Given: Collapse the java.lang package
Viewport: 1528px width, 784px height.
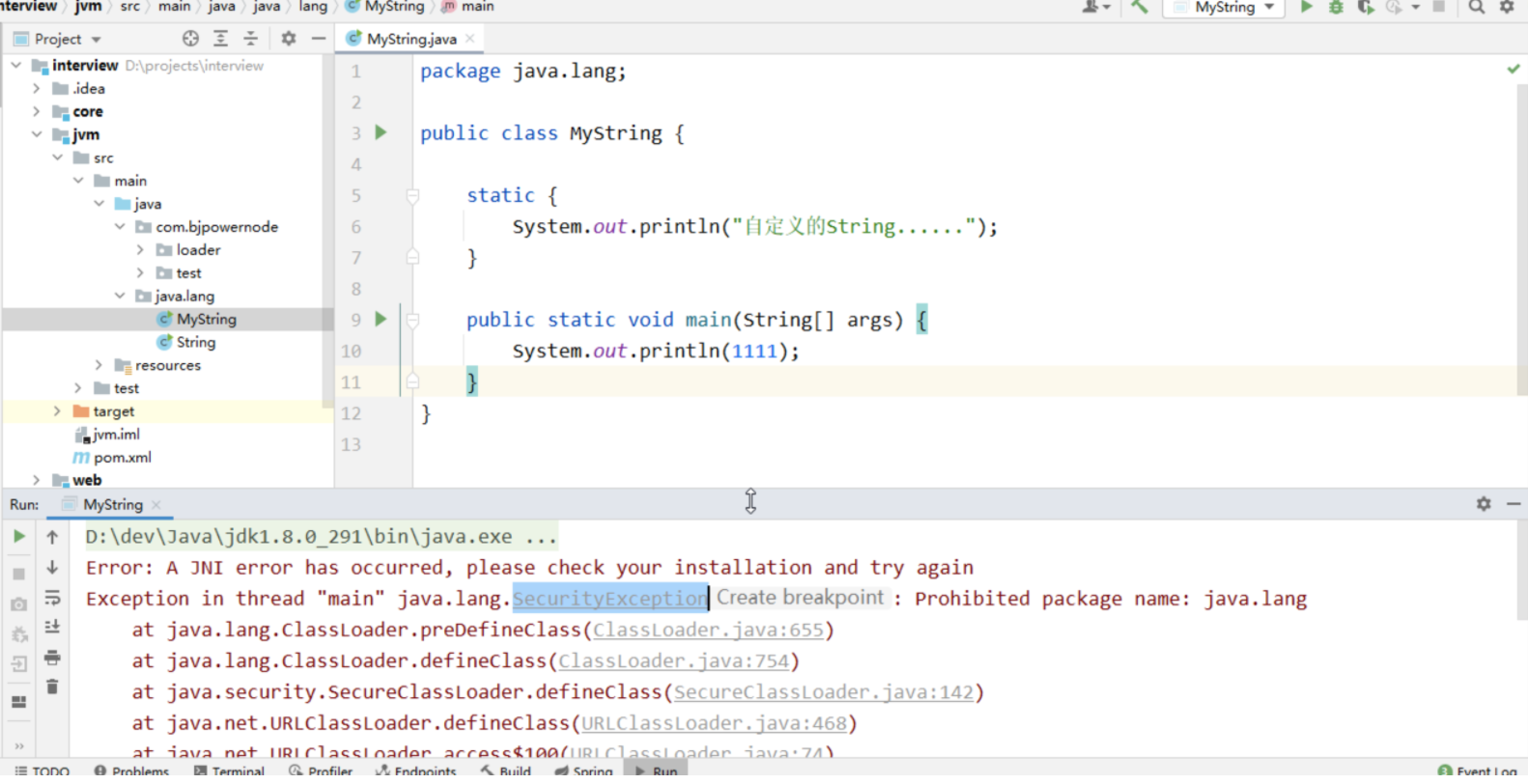Looking at the screenshot, I should 120,295.
